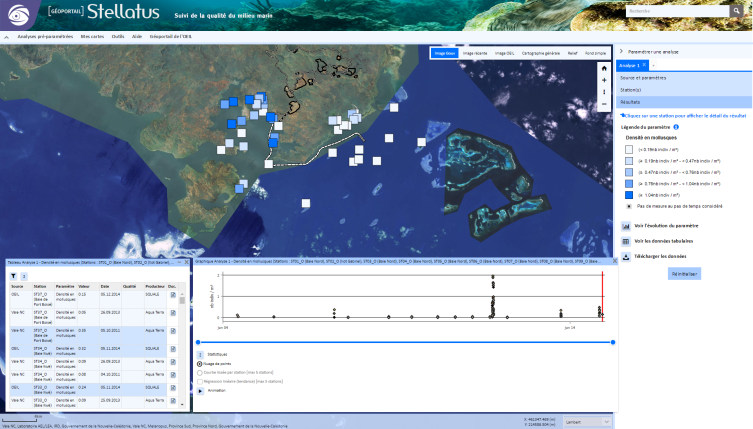Switch basemap to Cartographie générale tab
This screenshot has height=429, width=753.
541,52
